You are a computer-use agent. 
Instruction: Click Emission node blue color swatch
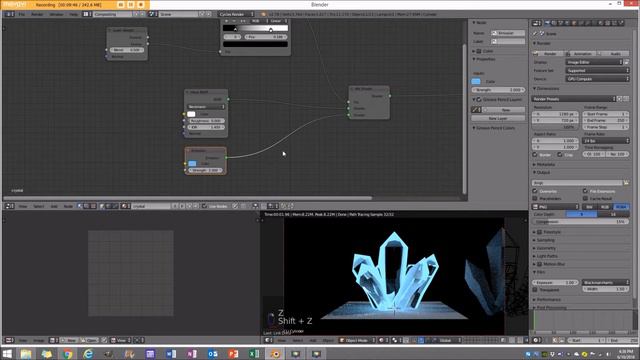coord(192,163)
